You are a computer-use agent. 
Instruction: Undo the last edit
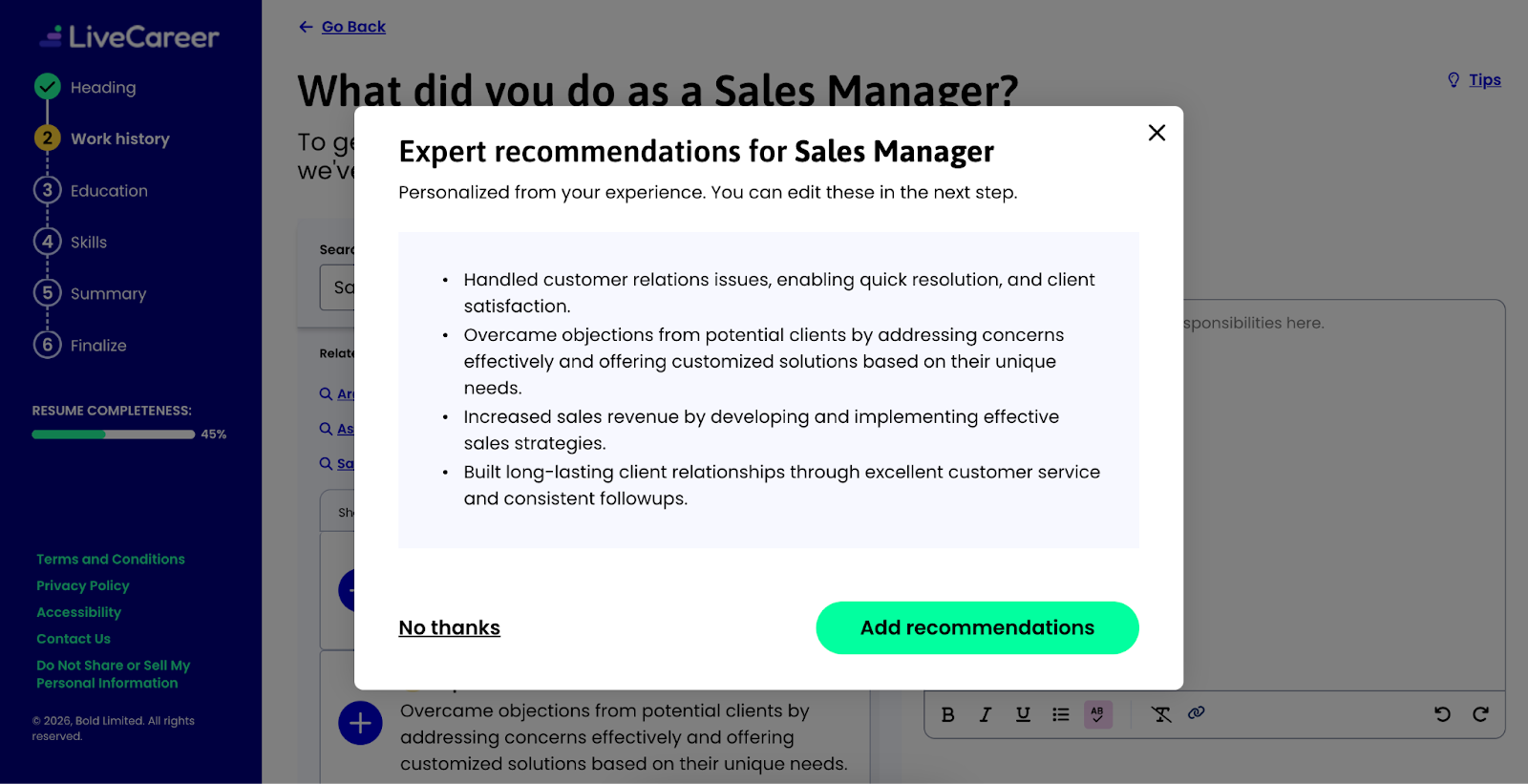click(x=1442, y=714)
